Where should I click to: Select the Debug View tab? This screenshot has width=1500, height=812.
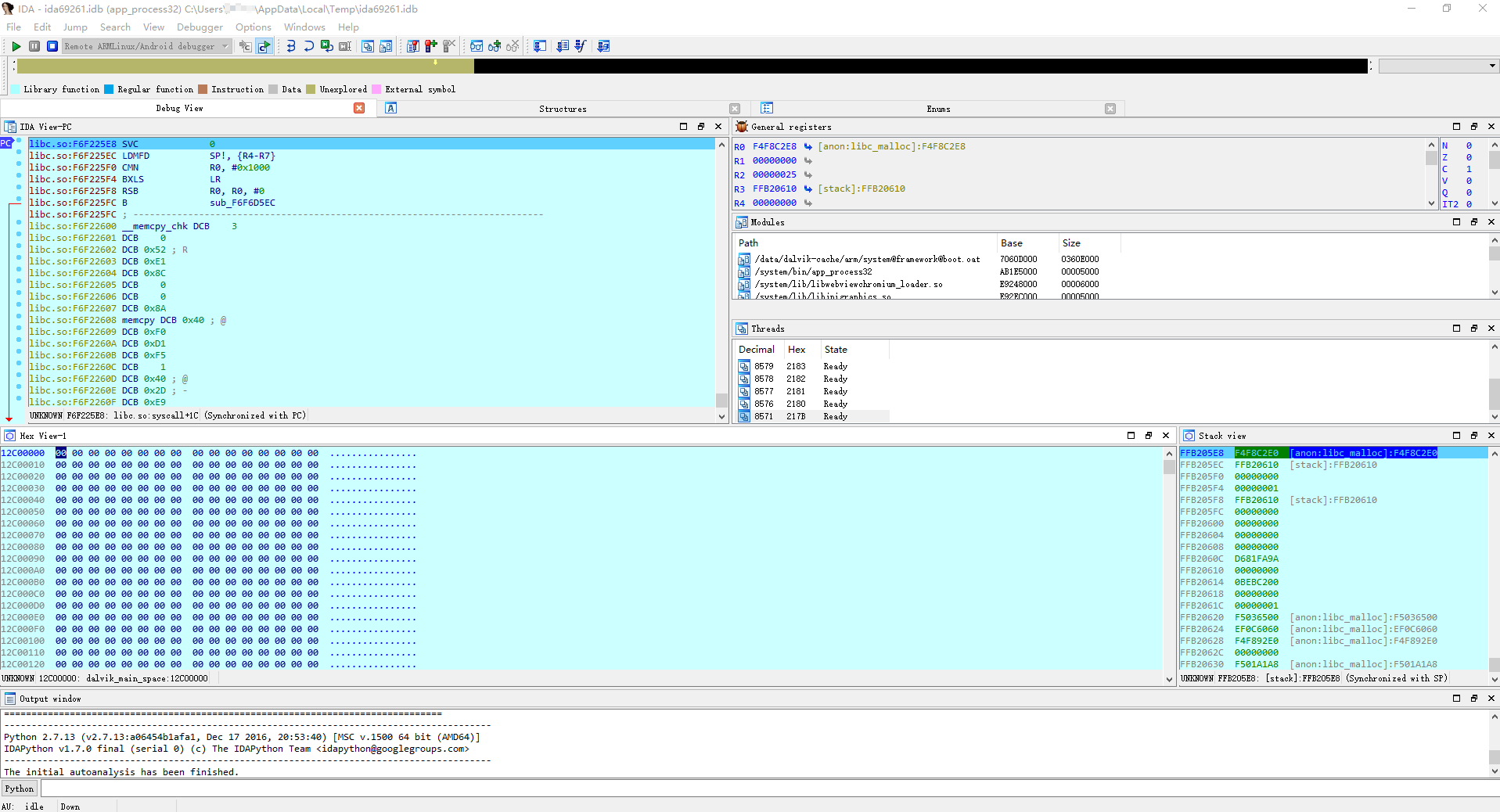179,108
